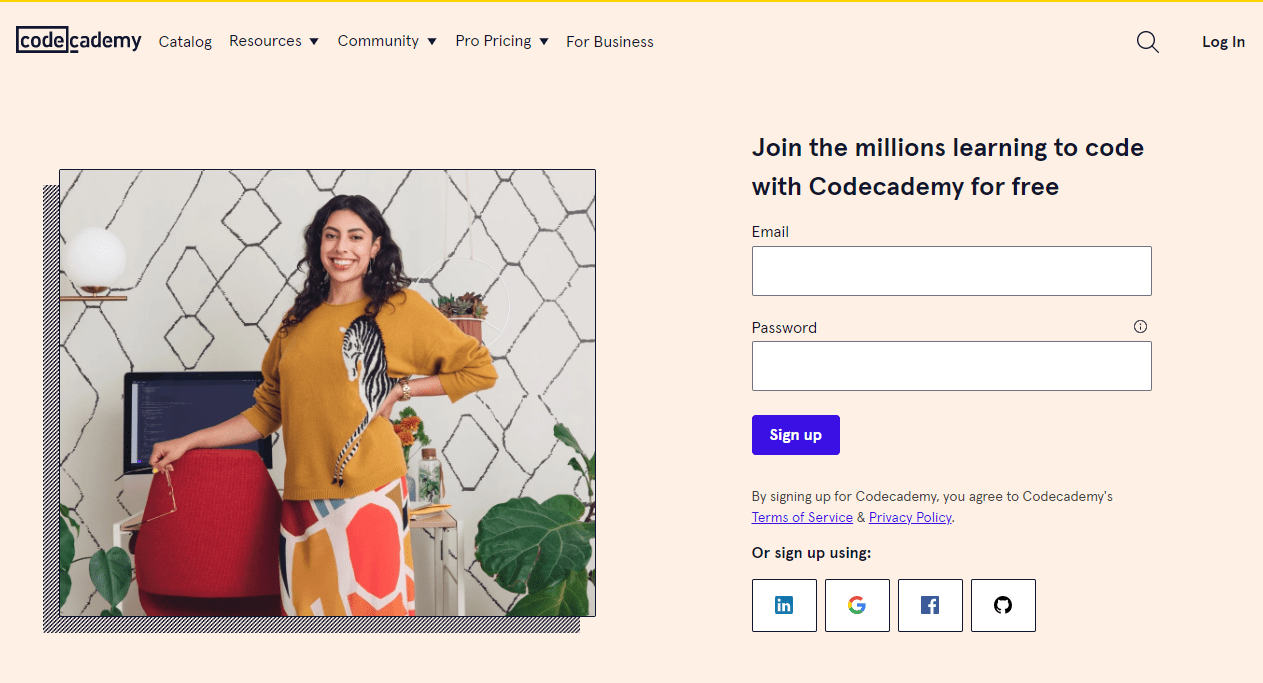Screen dimensions: 1263x683
Task: Expand the Pro Pricing dropdown
Action: point(494,41)
